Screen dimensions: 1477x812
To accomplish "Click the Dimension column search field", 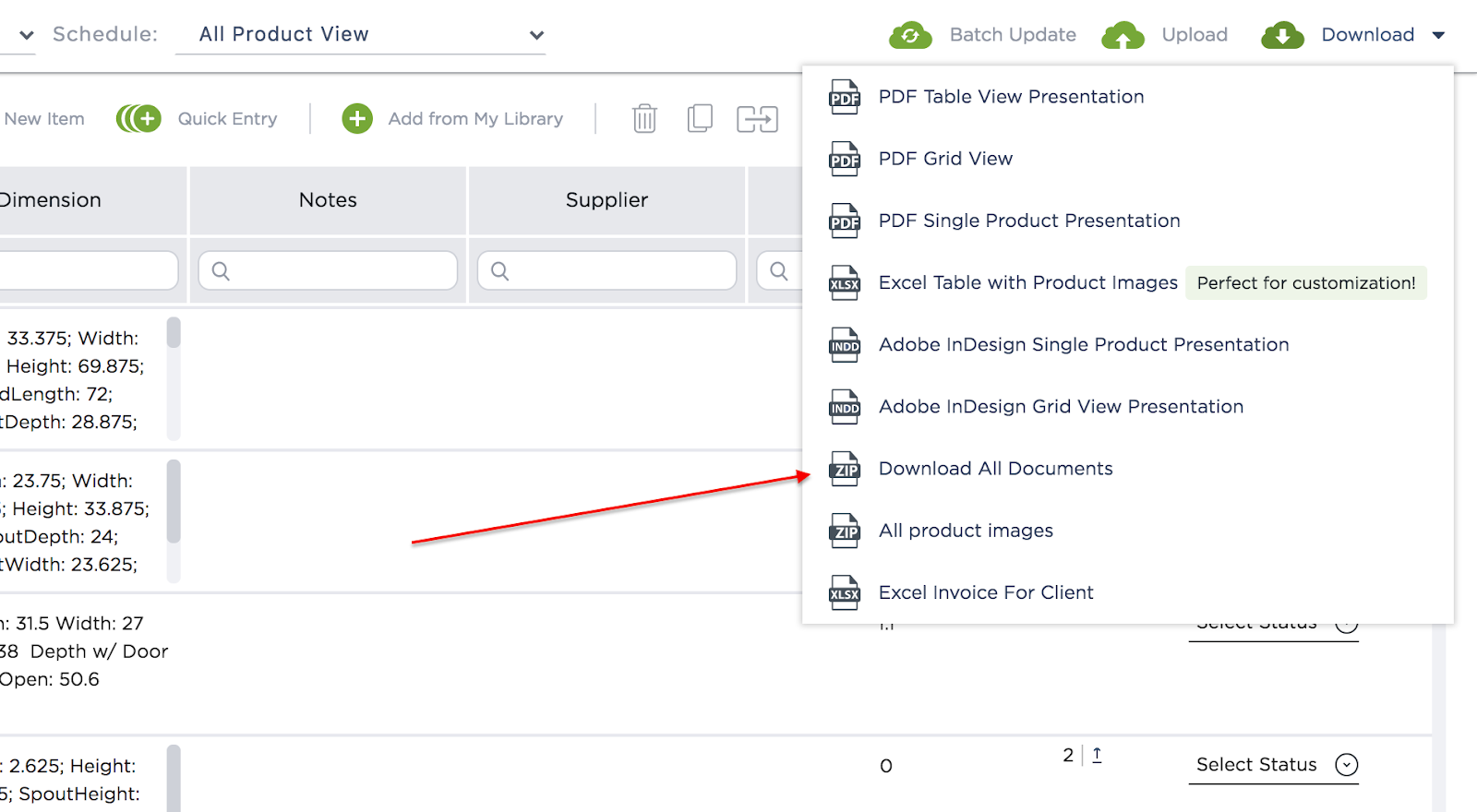I will 89,270.
